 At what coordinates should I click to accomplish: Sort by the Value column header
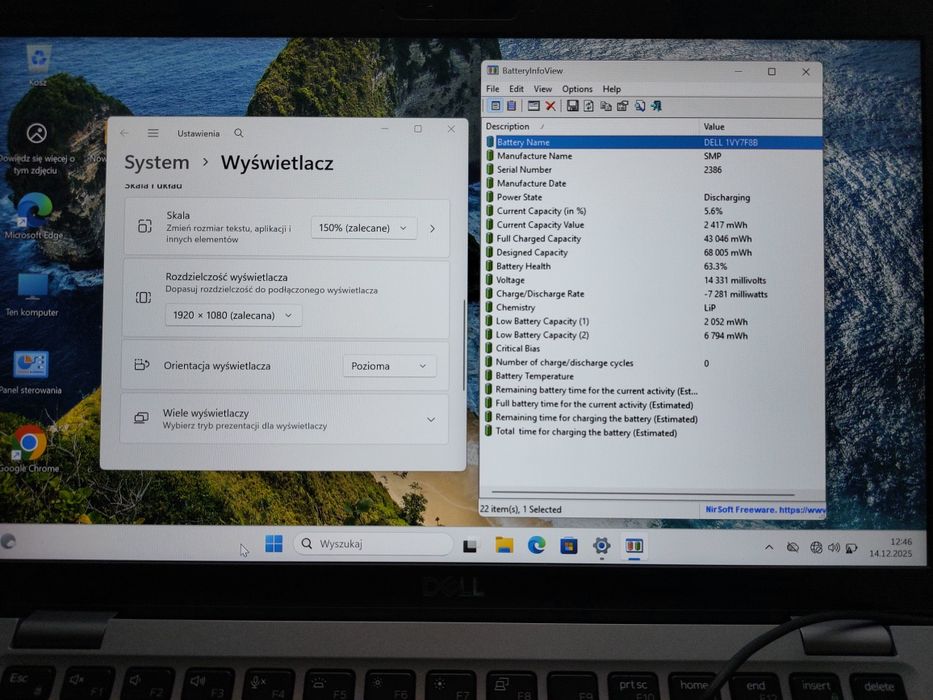[x=760, y=126]
